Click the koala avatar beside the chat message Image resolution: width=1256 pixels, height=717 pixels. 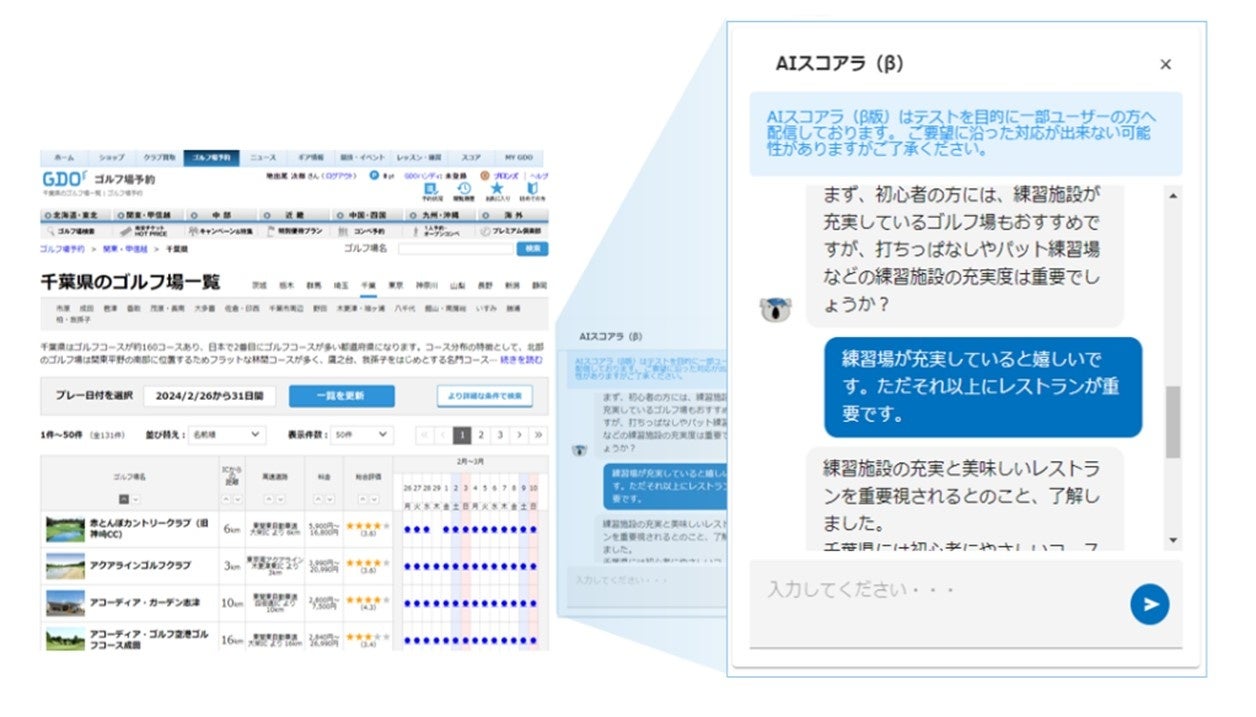pyautogui.click(x=775, y=310)
